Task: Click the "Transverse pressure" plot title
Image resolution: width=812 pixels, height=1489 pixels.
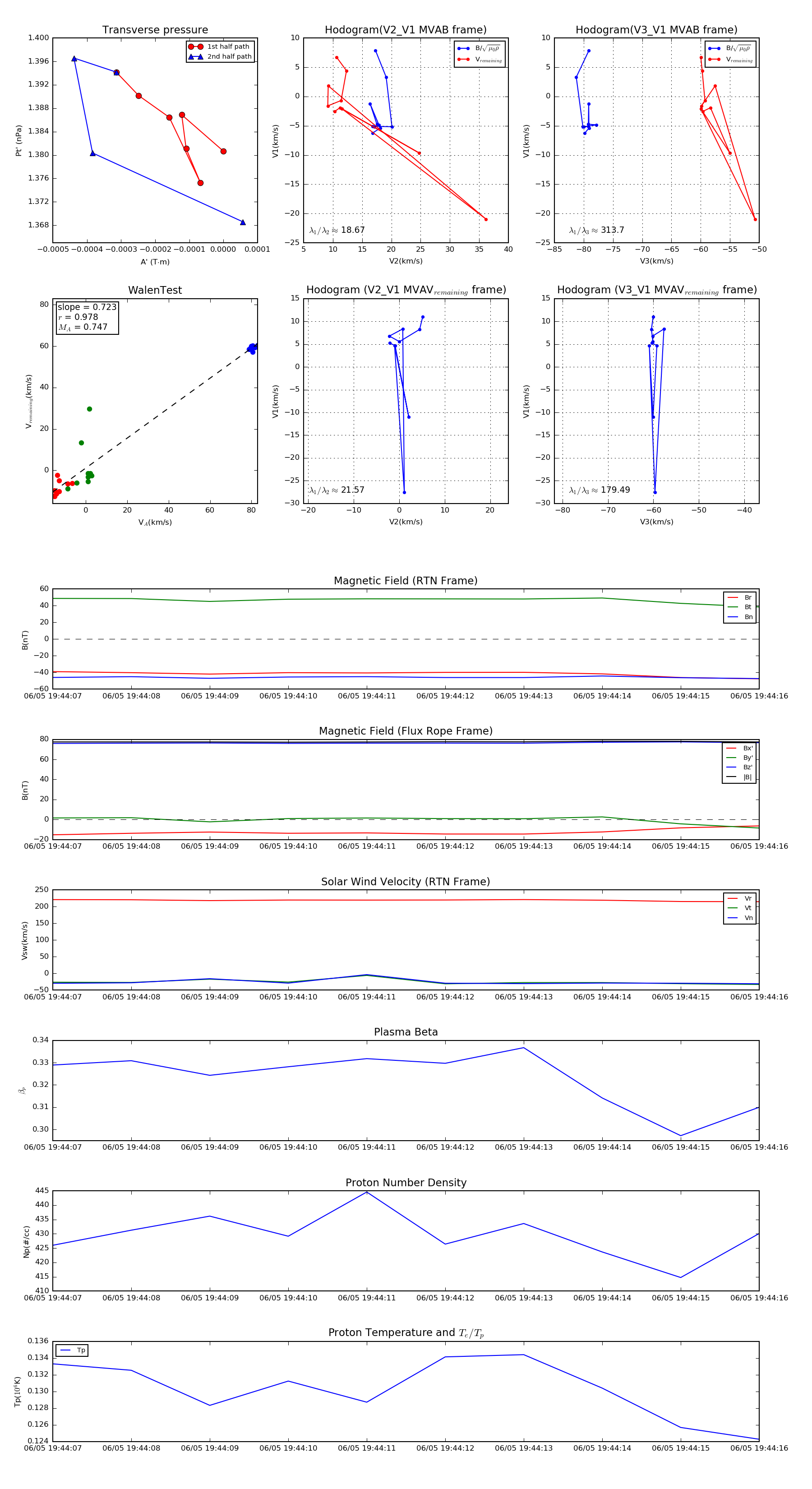Action: click(x=155, y=30)
